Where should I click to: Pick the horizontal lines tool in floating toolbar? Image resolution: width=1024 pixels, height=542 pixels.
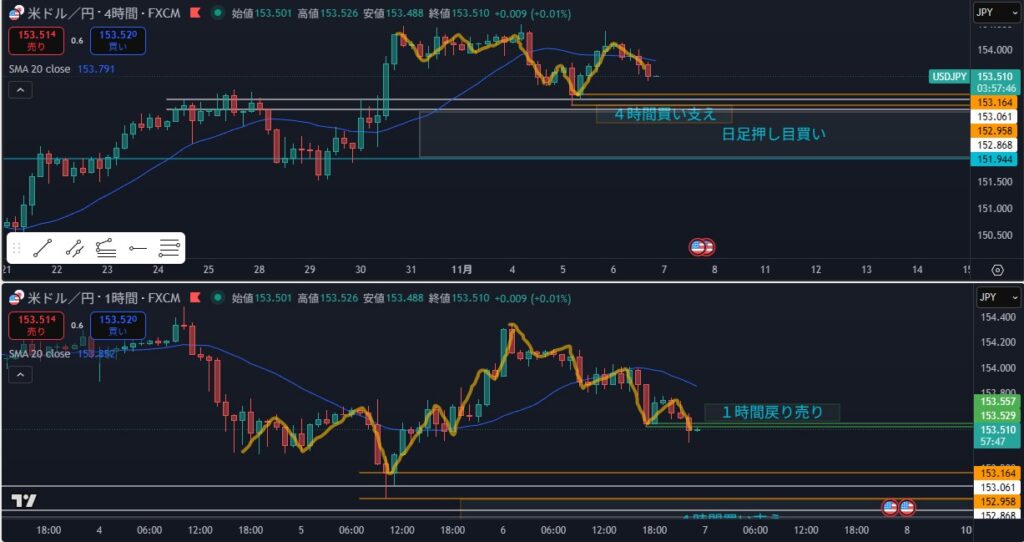point(169,247)
